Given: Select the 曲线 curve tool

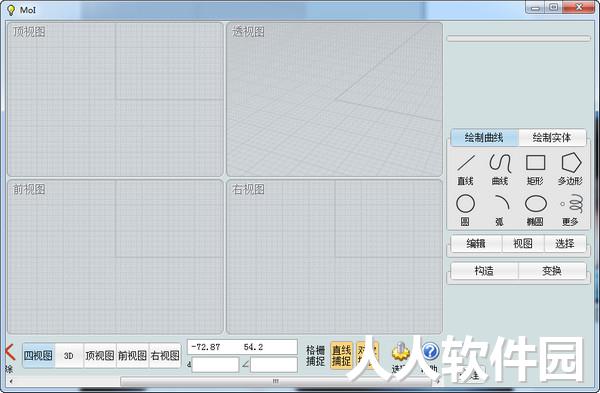Looking at the screenshot, I should coord(500,169).
